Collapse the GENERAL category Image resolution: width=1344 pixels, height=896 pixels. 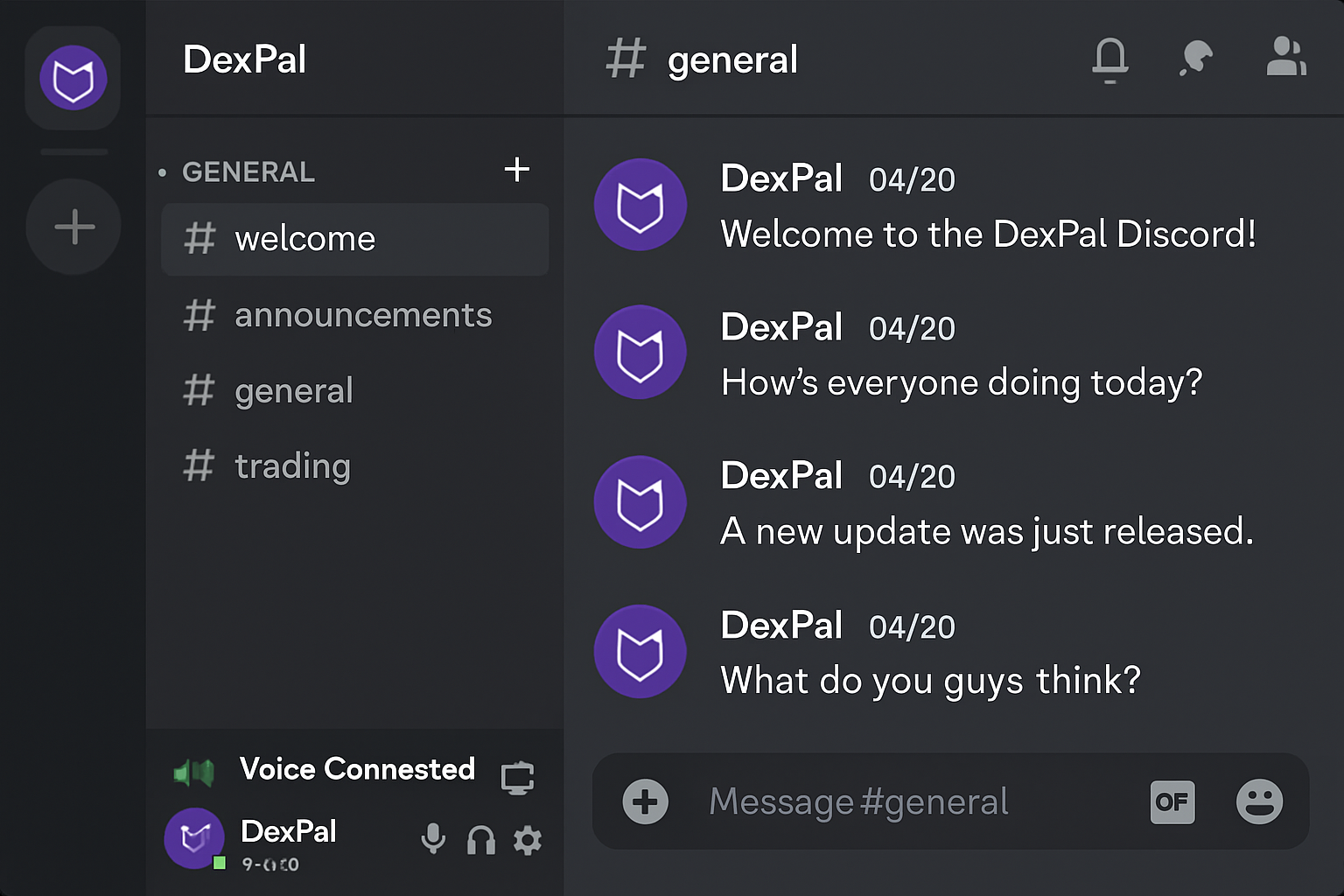(x=248, y=171)
